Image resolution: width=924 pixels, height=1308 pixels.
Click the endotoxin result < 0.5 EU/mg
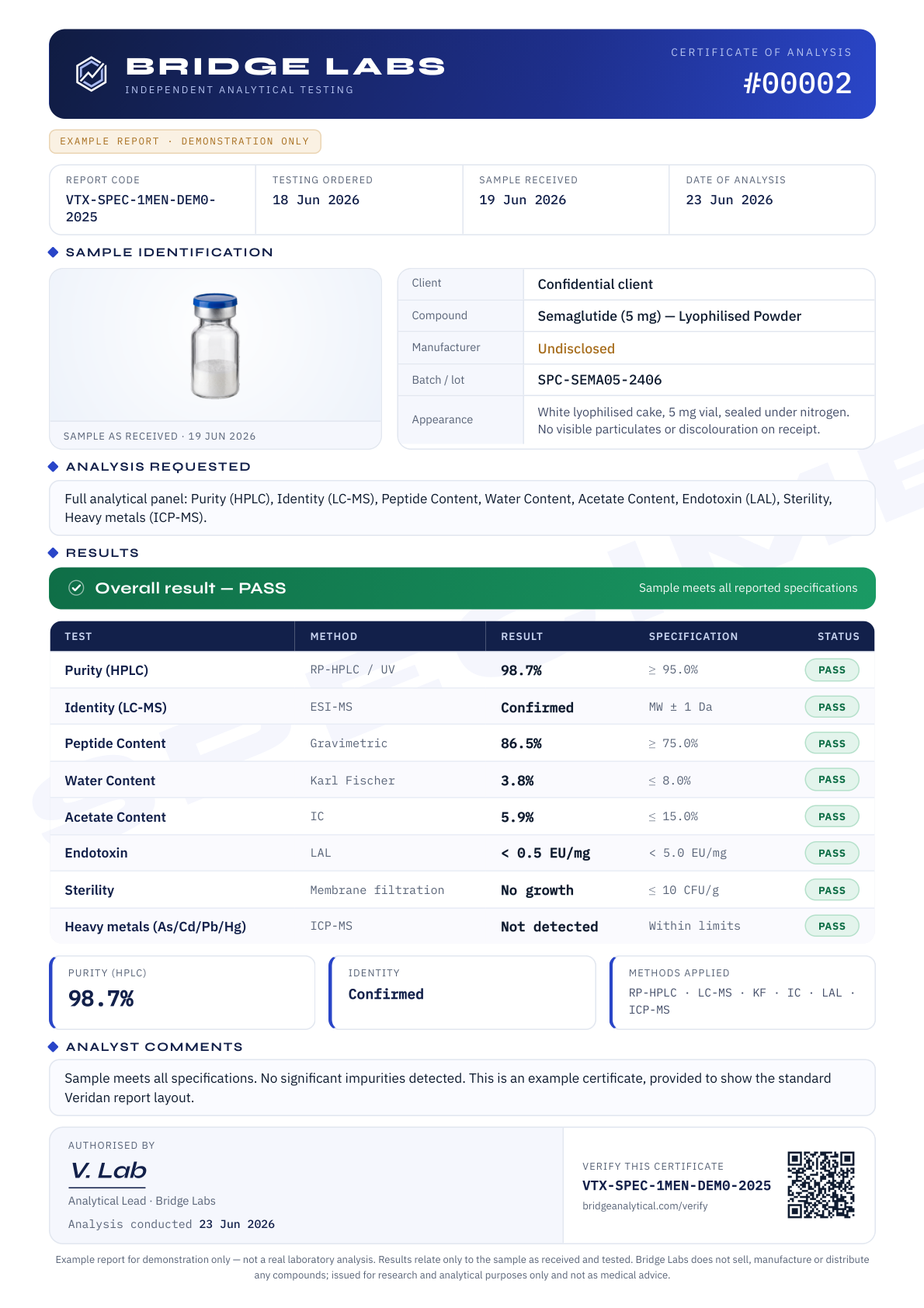point(546,853)
